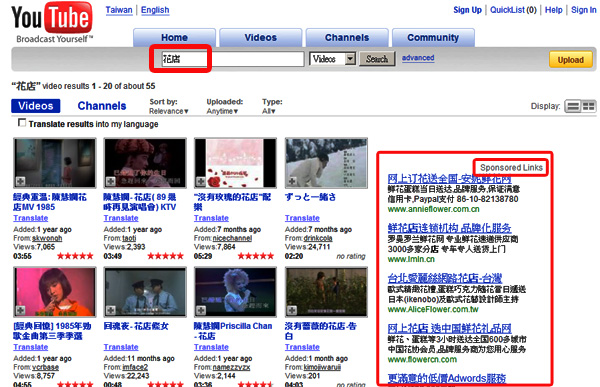The width and height of the screenshot is (600, 387).
Task: Switch display to grid view icon
Action: 589,106
